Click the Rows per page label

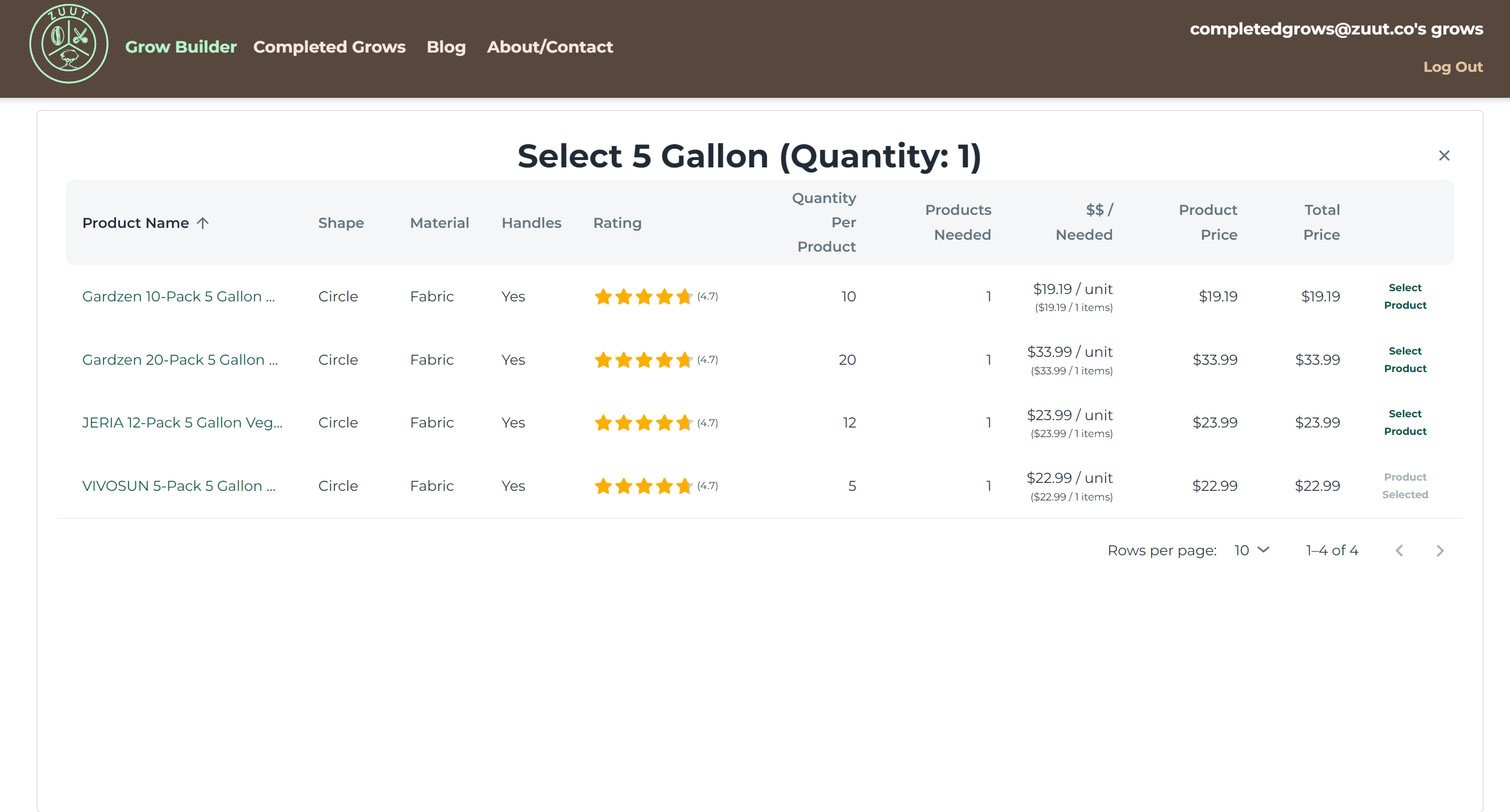[x=1162, y=551]
